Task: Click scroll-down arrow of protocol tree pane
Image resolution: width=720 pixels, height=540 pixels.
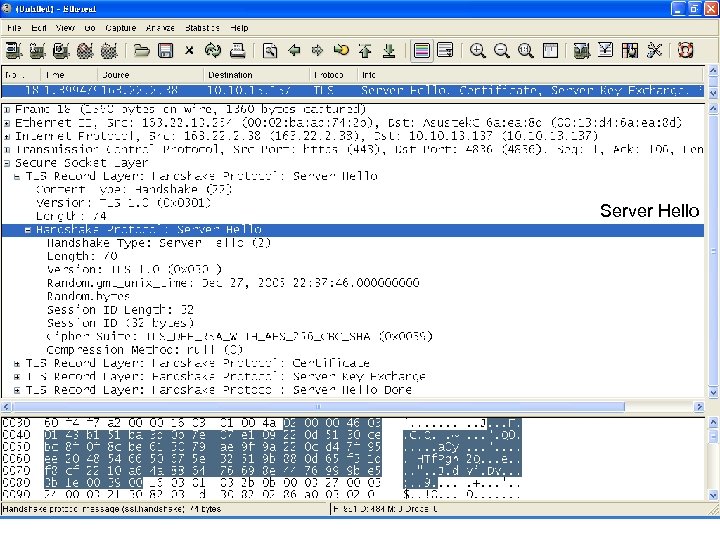Action: 713,393
